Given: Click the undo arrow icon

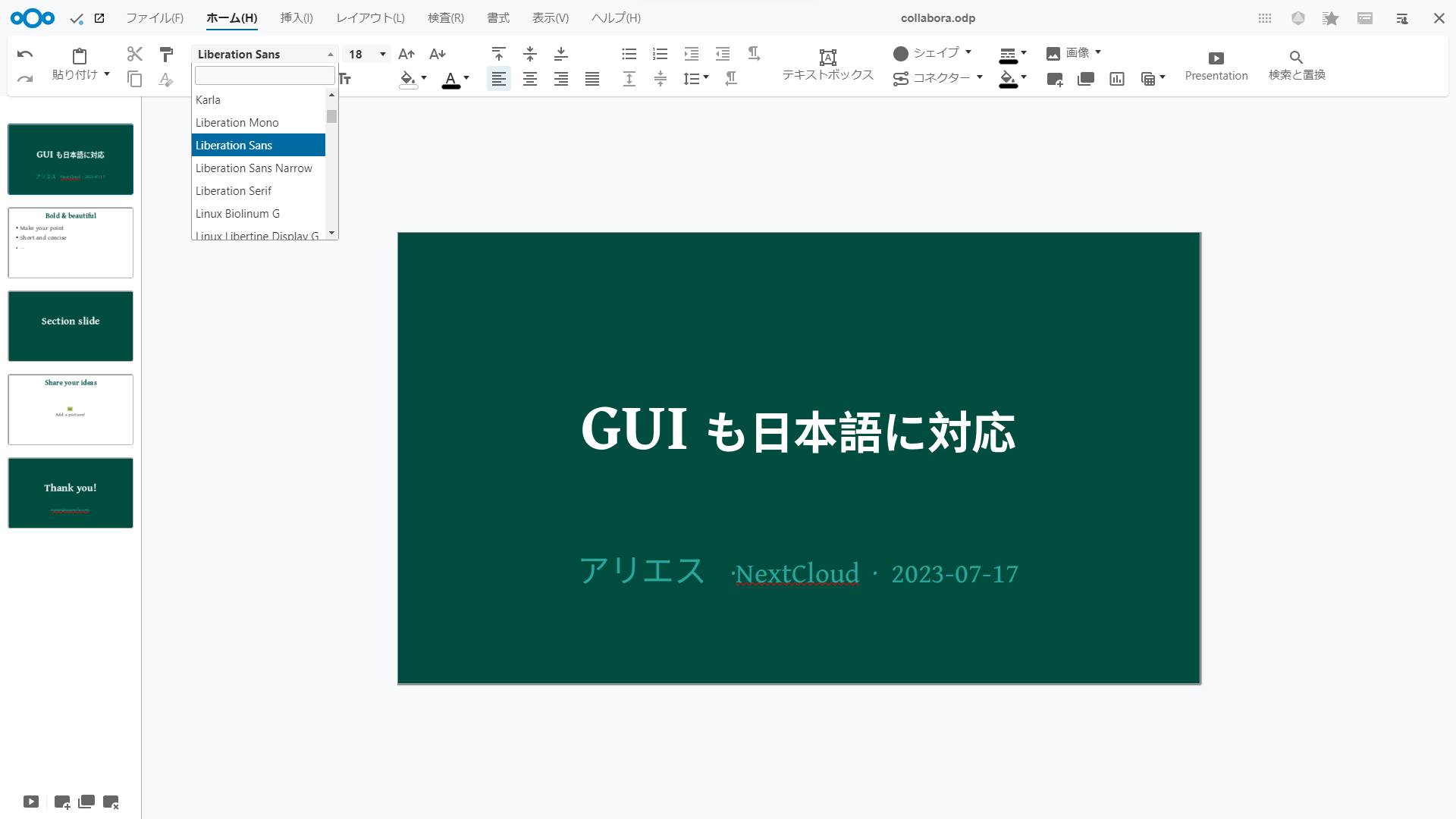Looking at the screenshot, I should click(x=25, y=54).
